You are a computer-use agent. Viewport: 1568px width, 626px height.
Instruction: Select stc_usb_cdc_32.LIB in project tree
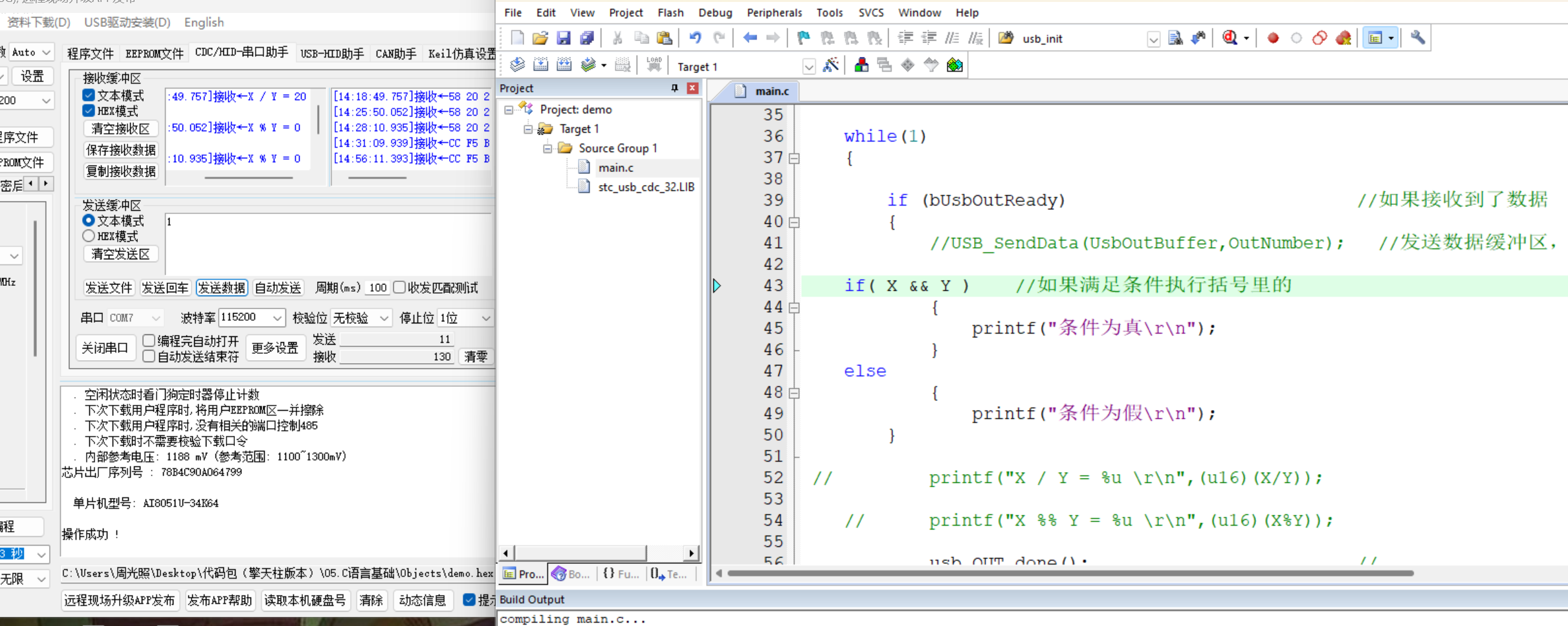[x=646, y=187]
